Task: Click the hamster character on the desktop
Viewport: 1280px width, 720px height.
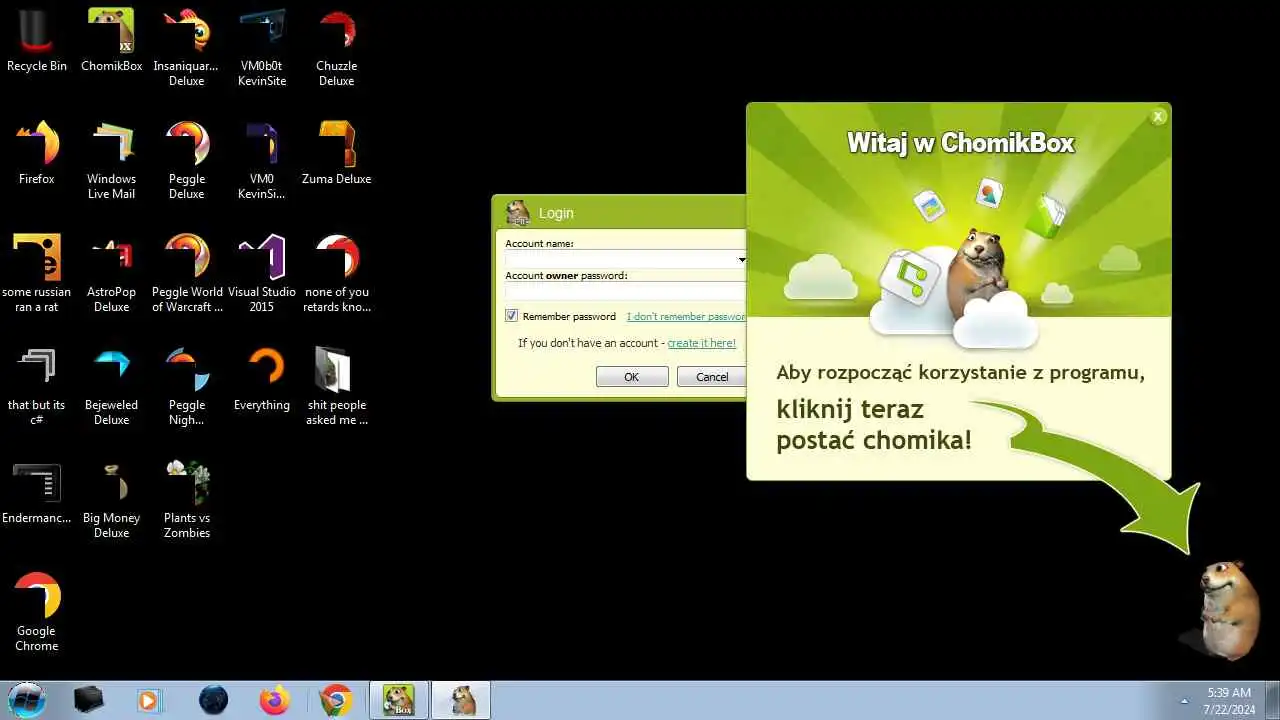Action: click(1228, 610)
